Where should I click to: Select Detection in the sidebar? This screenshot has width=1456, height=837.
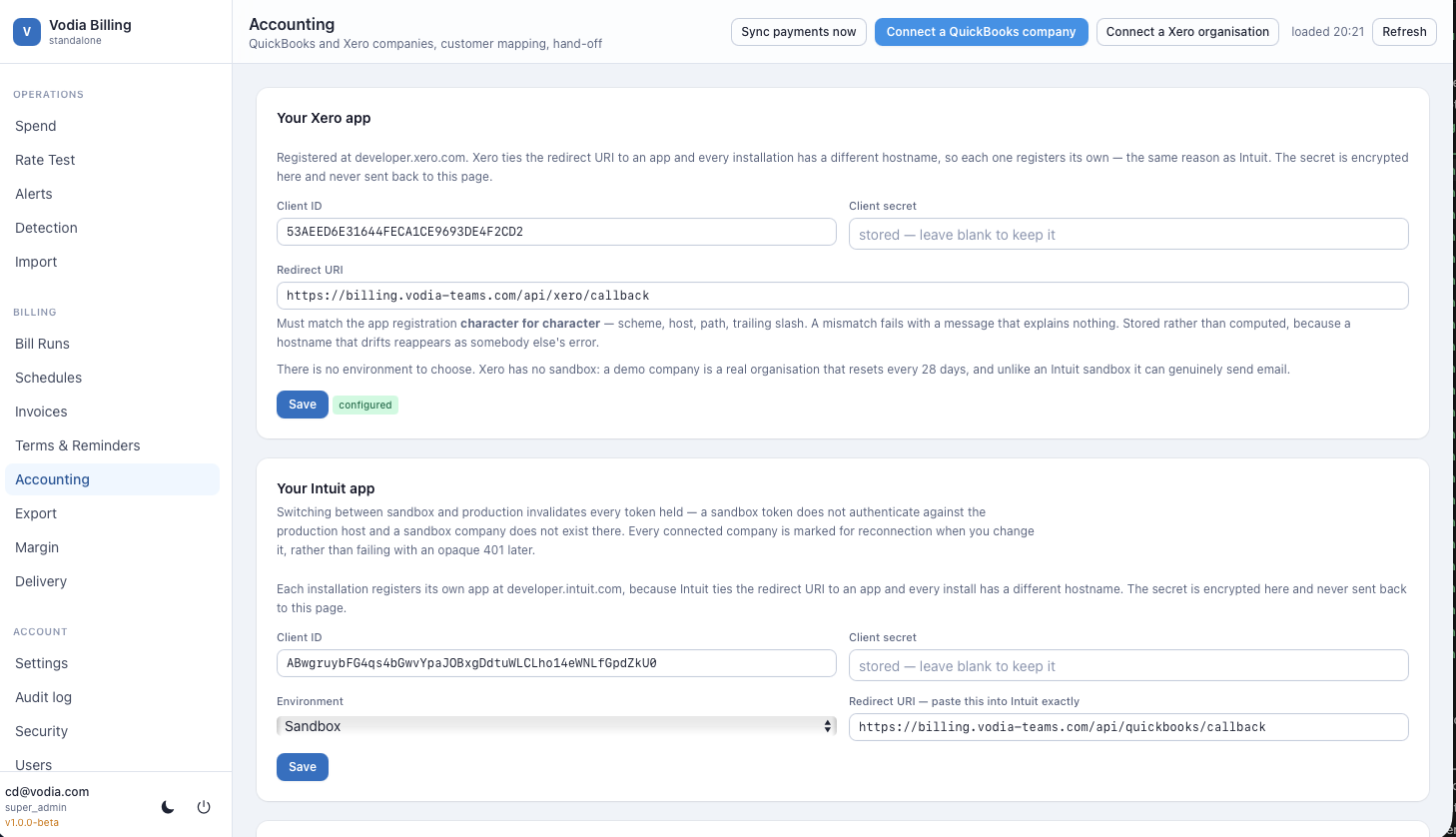[x=112, y=228]
